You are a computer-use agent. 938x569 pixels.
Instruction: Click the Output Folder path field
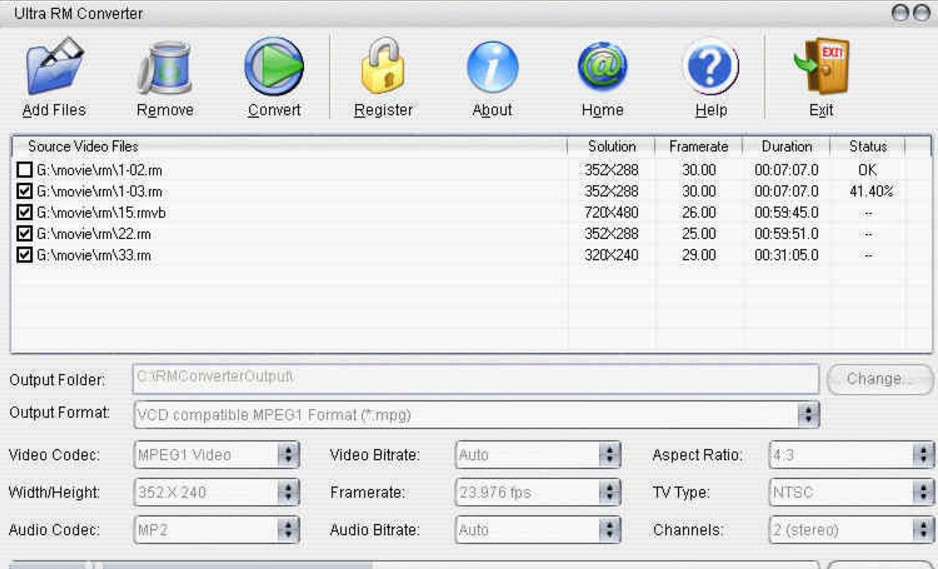pyautogui.click(x=475, y=378)
